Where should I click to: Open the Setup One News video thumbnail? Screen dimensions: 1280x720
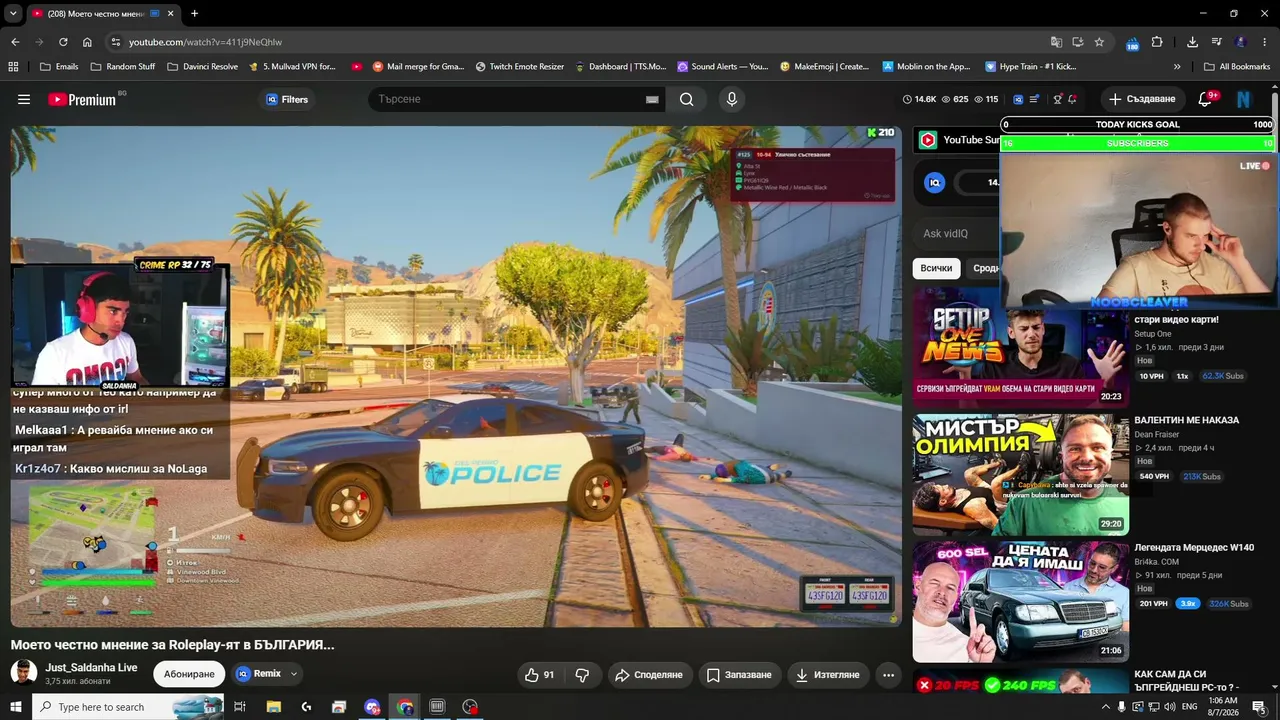[1021, 347]
